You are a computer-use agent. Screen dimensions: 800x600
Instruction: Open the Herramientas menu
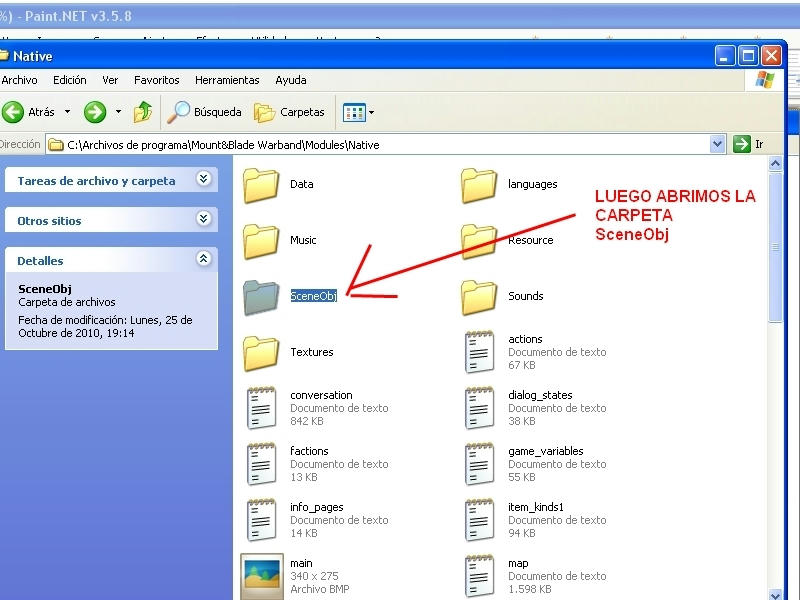tap(227, 80)
